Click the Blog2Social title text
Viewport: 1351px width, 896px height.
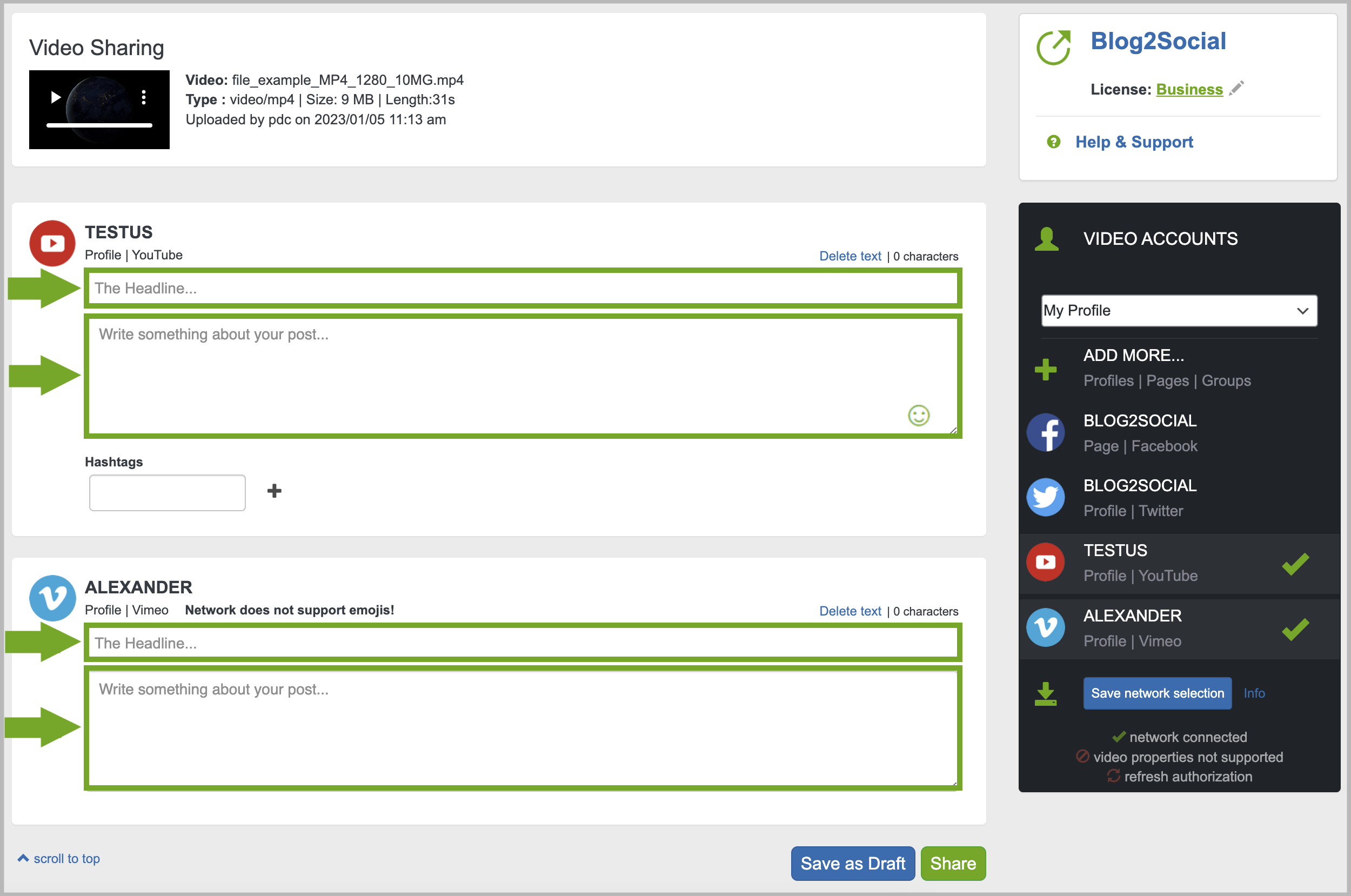[1158, 41]
